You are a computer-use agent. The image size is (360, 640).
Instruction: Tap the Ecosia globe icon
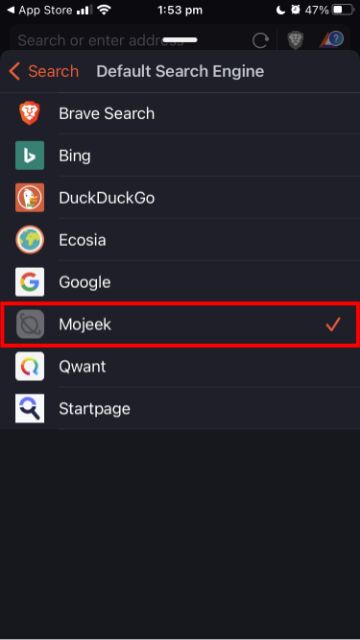point(29,240)
